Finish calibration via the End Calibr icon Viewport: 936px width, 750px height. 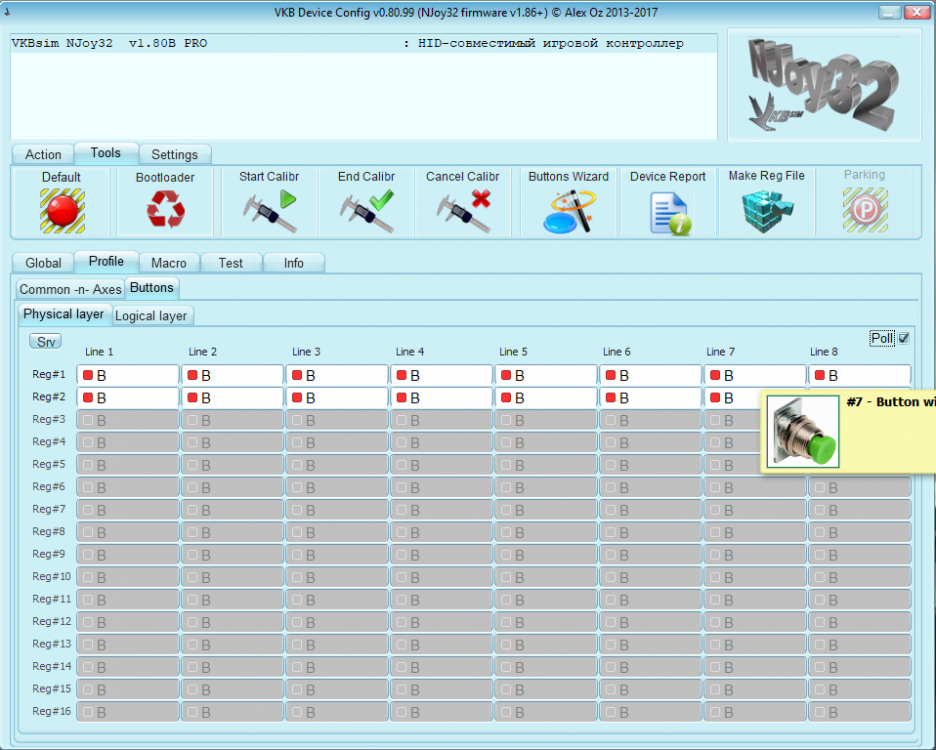coord(366,211)
